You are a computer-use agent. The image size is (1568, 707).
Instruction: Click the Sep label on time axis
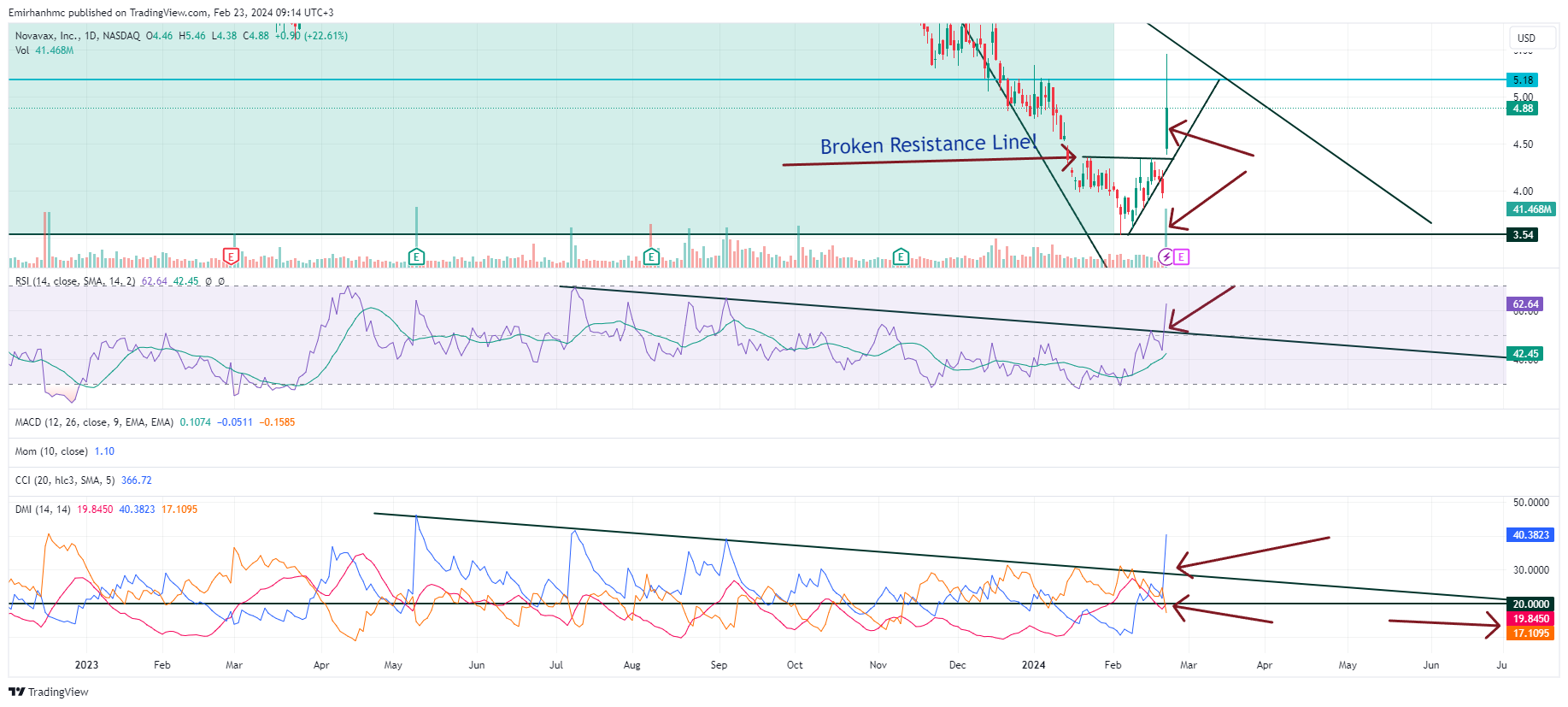click(x=719, y=664)
